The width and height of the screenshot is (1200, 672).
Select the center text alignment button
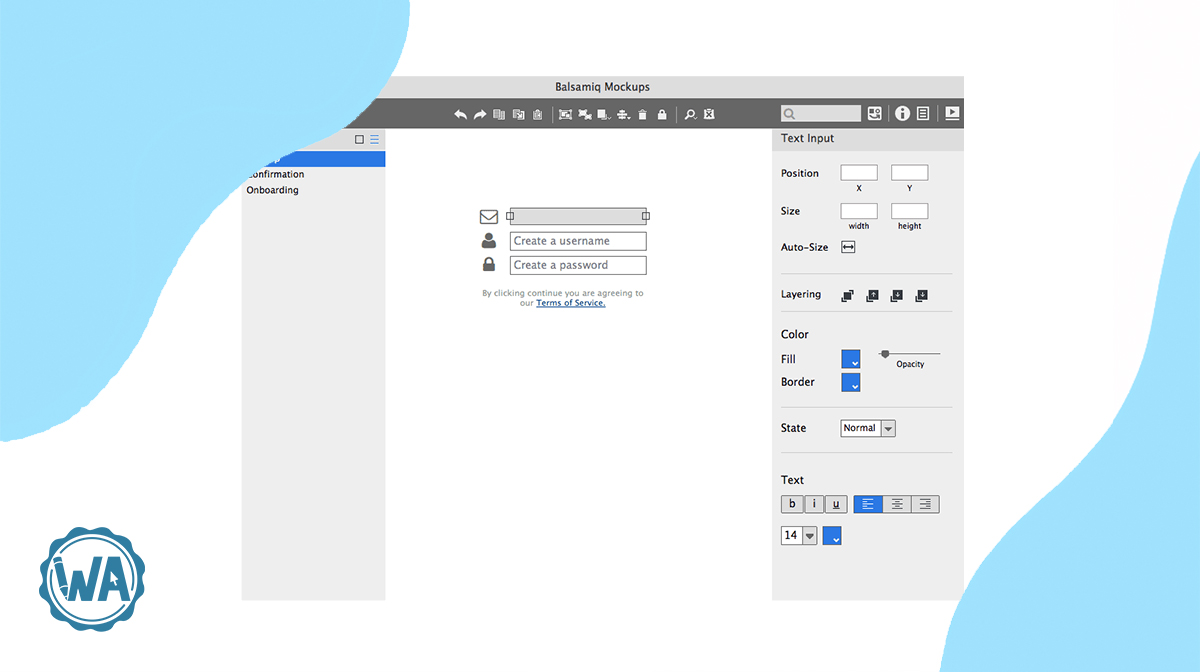pos(896,503)
